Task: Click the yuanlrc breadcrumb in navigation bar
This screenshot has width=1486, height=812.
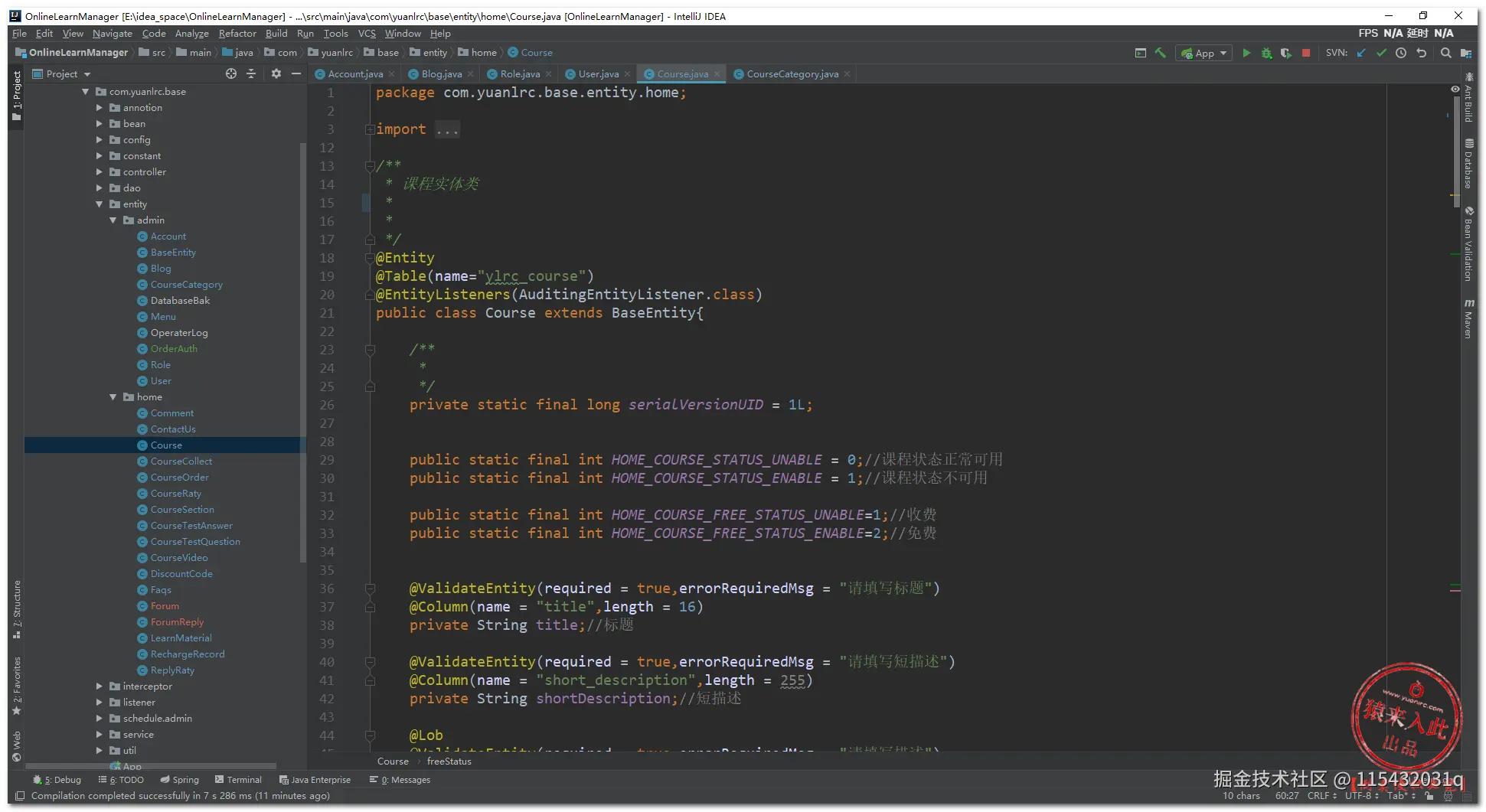Action: point(331,53)
